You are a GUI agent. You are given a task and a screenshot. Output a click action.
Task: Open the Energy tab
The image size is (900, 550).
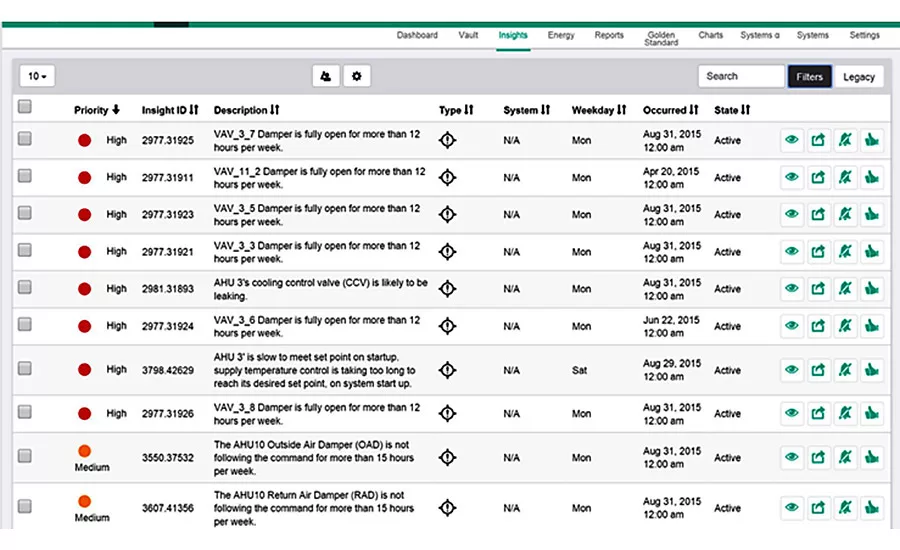(x=561, y=35)
